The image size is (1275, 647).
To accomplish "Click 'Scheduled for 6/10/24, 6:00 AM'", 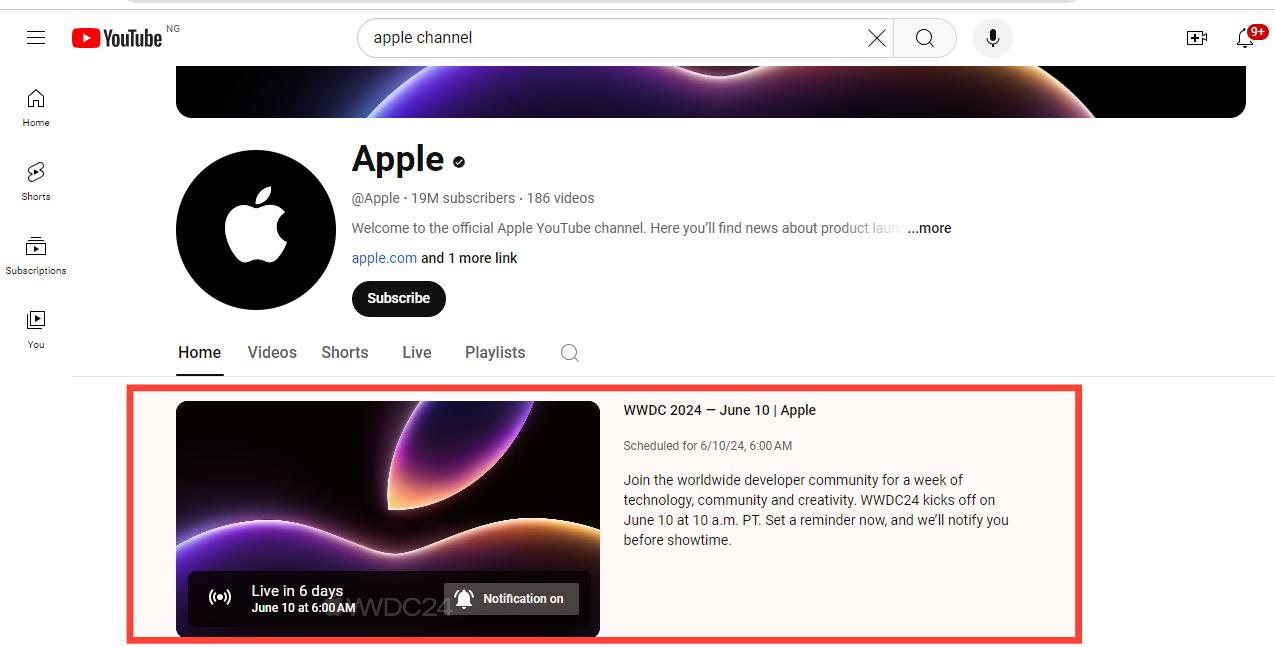I will 708,446.
